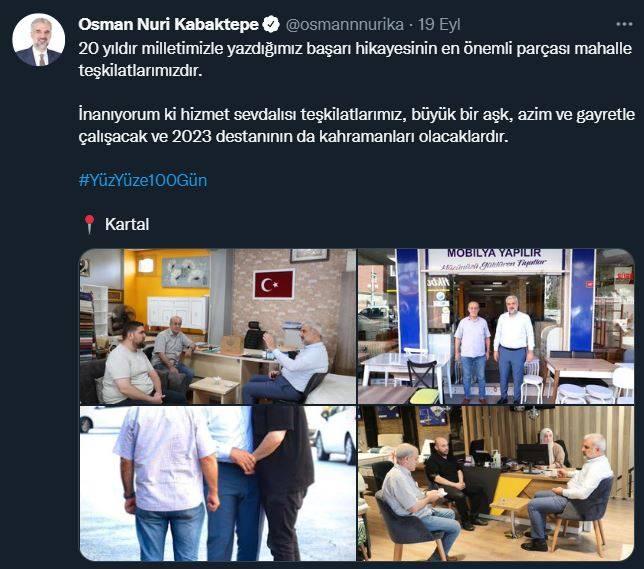This screenshot has width=644, height=569.
Task: Open the Osman Nuri Kabaktepe display name
Action: (x=168, y=25)
